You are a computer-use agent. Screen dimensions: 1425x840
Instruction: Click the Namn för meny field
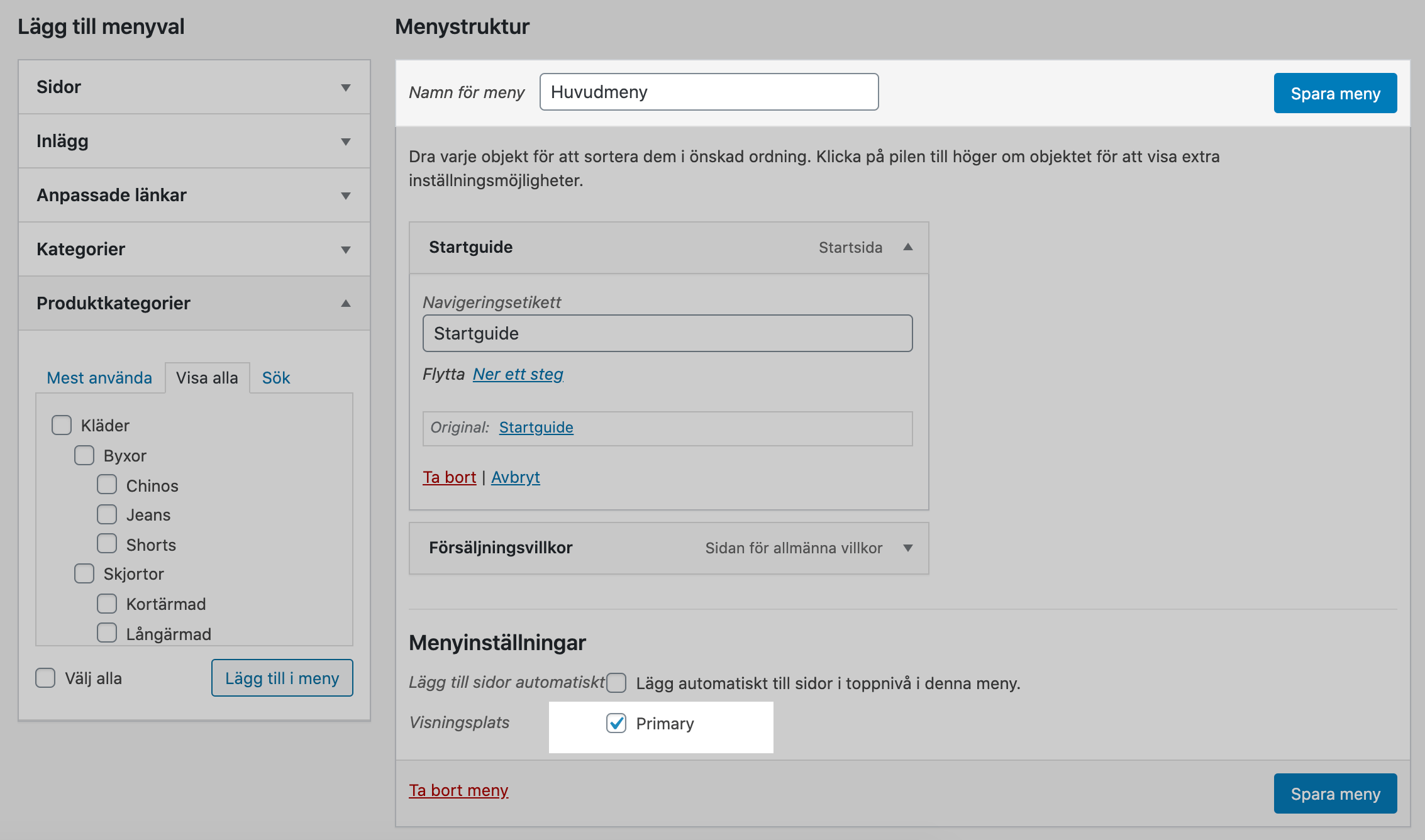(x=709, y=92)
